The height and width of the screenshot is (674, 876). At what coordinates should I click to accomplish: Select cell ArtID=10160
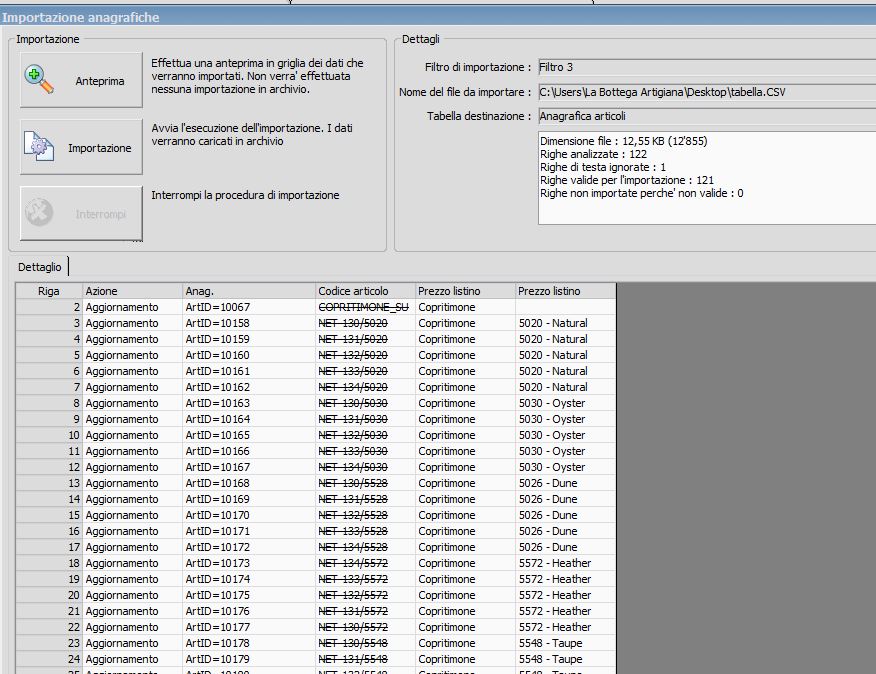(249, 355)
